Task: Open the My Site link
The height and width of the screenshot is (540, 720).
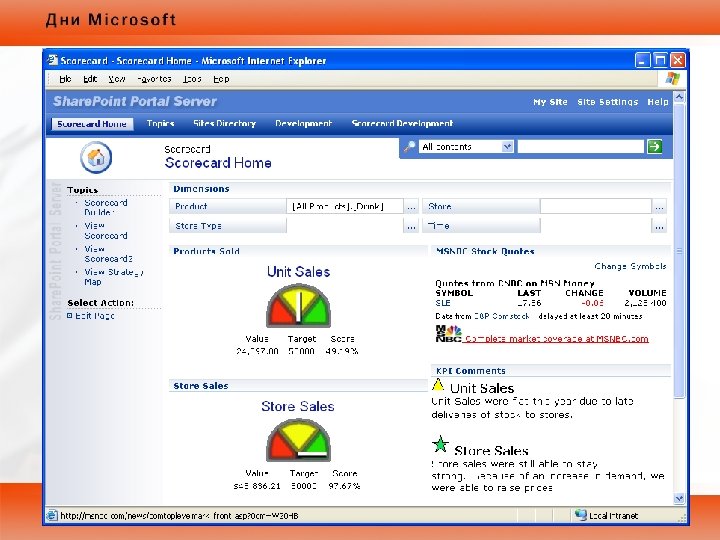Action: click(x=550, y=102)
